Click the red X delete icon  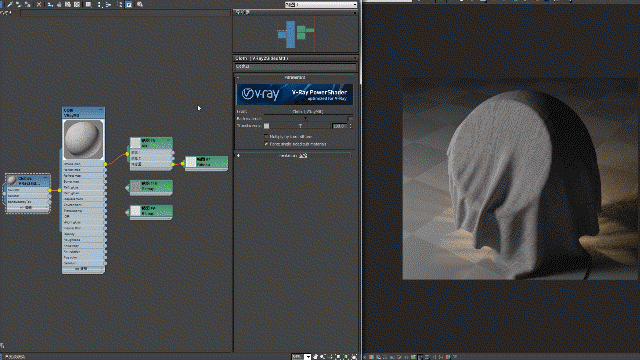pos(39,4)
